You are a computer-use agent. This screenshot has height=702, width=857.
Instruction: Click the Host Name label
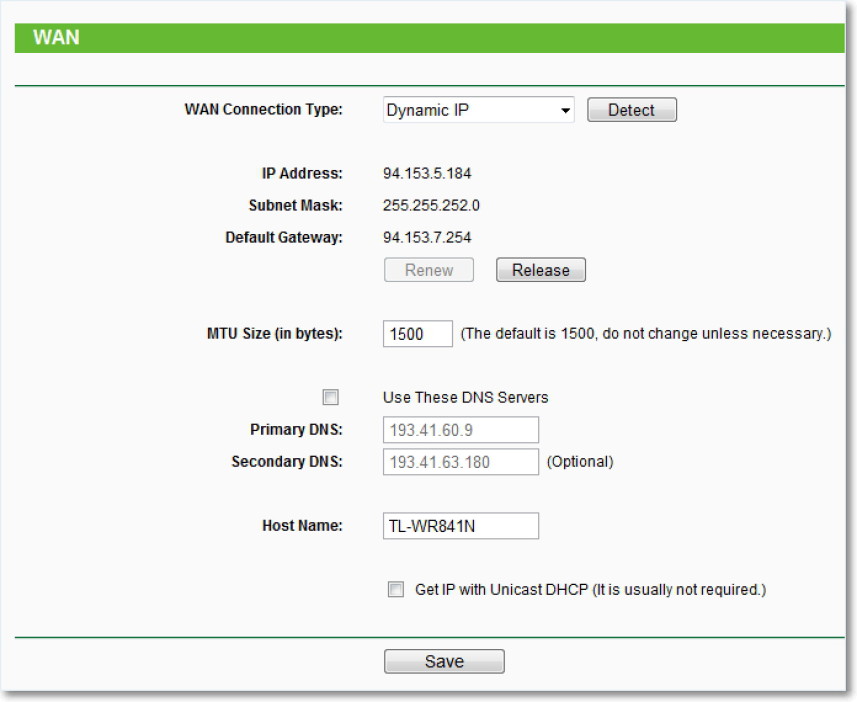tap(302, 525)
